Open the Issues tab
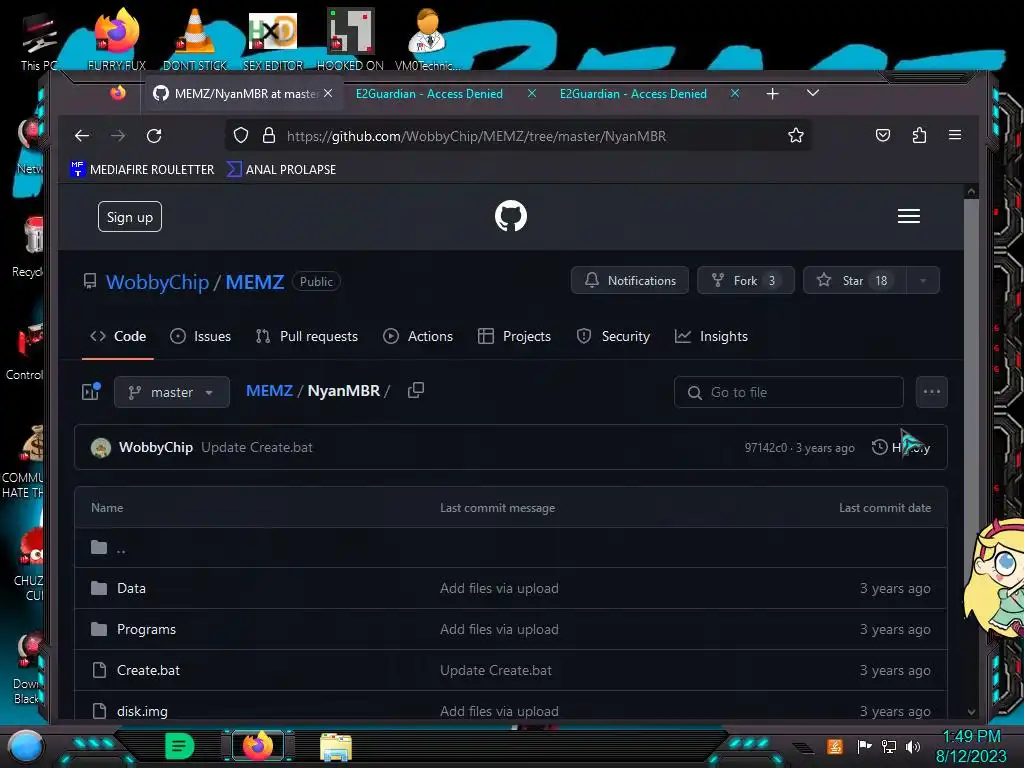The height and width of the screenshot is (768, 1024). coord(200,336)
